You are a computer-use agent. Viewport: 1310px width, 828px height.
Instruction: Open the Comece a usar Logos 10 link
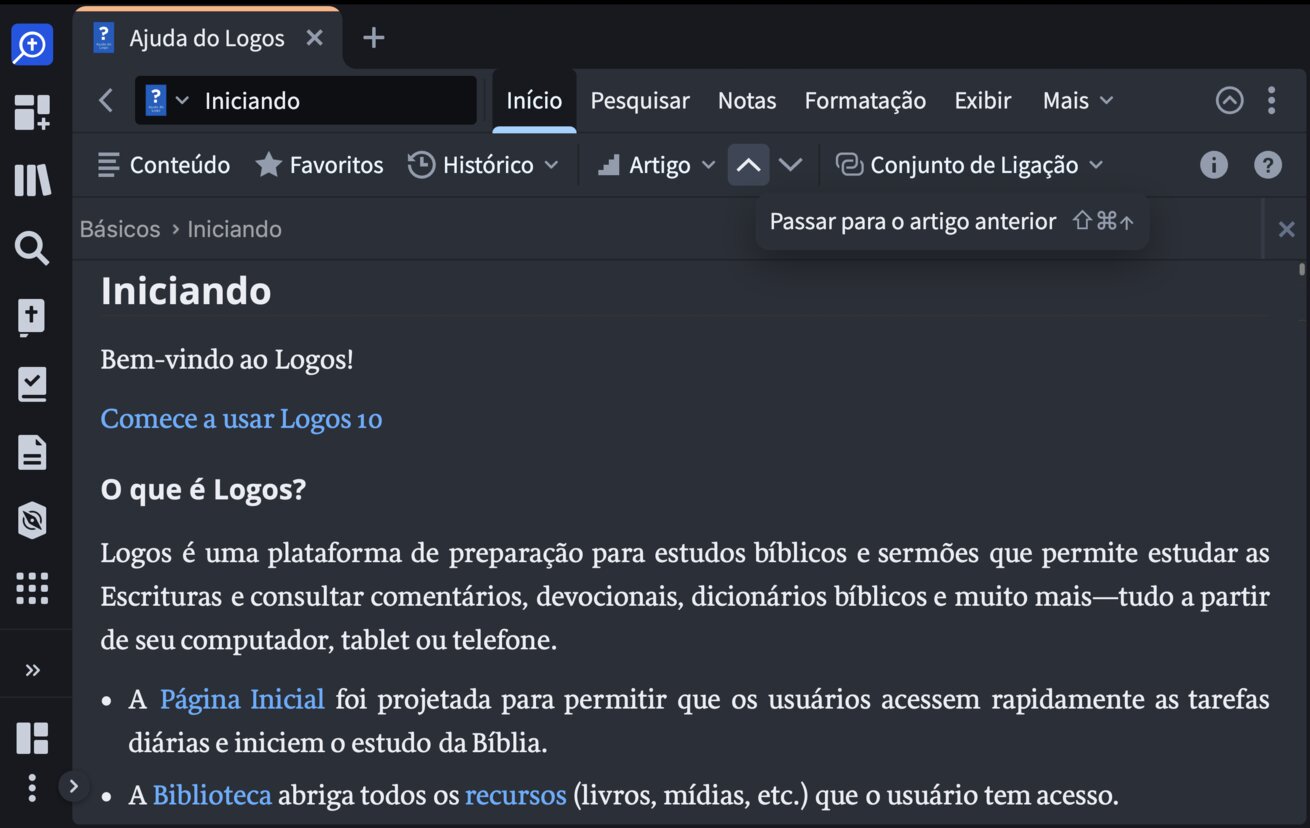(241, 418)
